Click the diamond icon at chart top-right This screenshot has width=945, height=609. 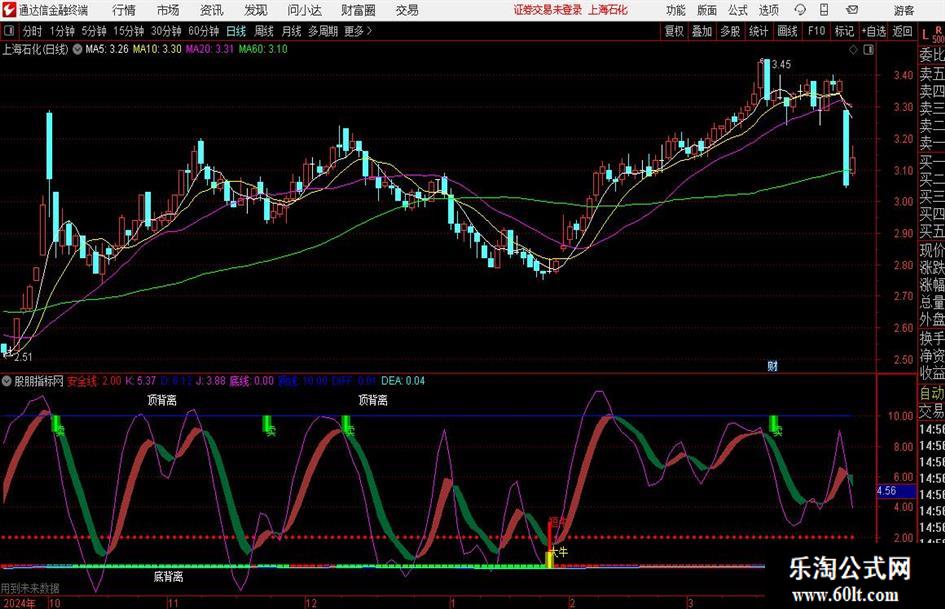853,50
